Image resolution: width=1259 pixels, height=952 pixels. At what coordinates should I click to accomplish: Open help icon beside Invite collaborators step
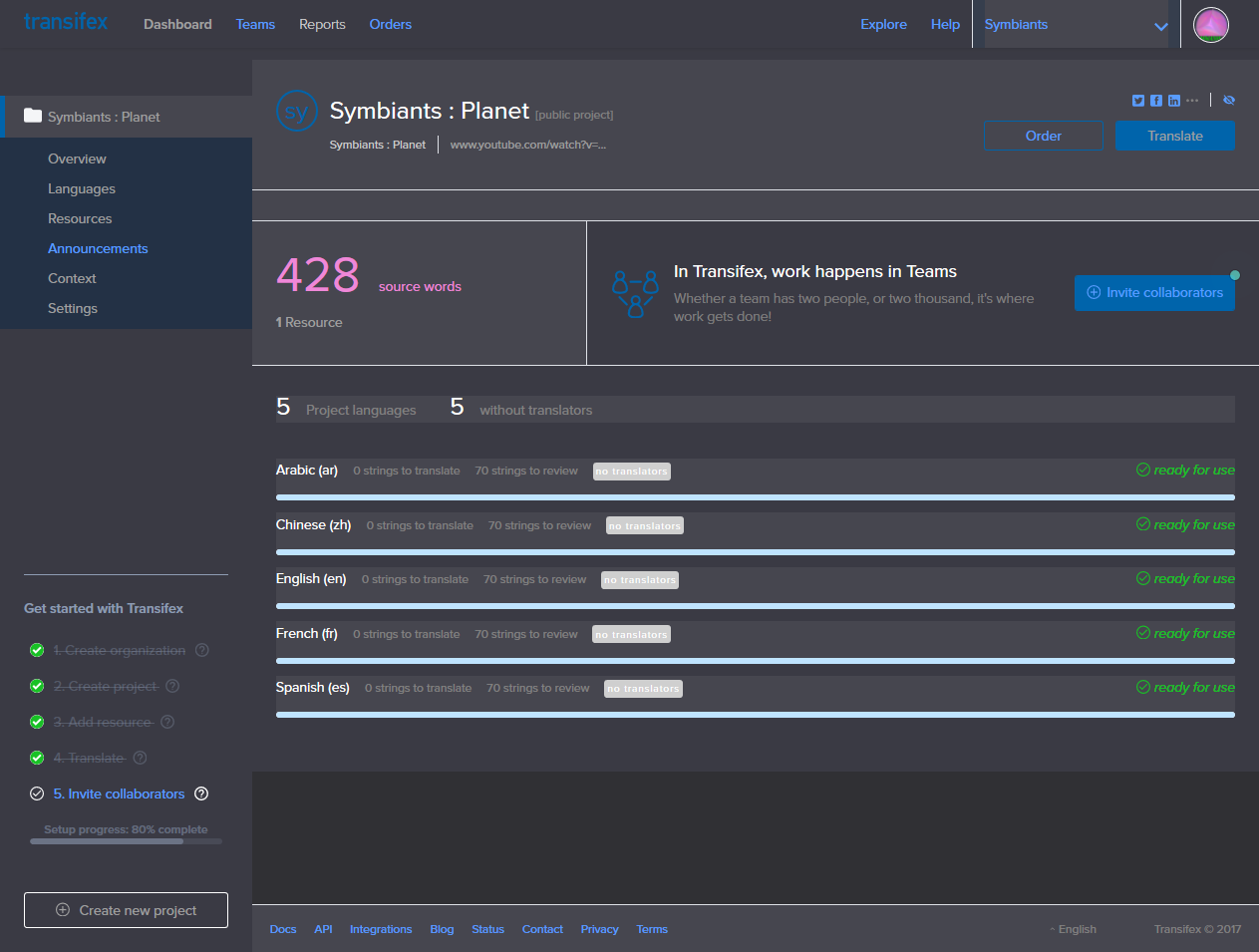(201, 793)
